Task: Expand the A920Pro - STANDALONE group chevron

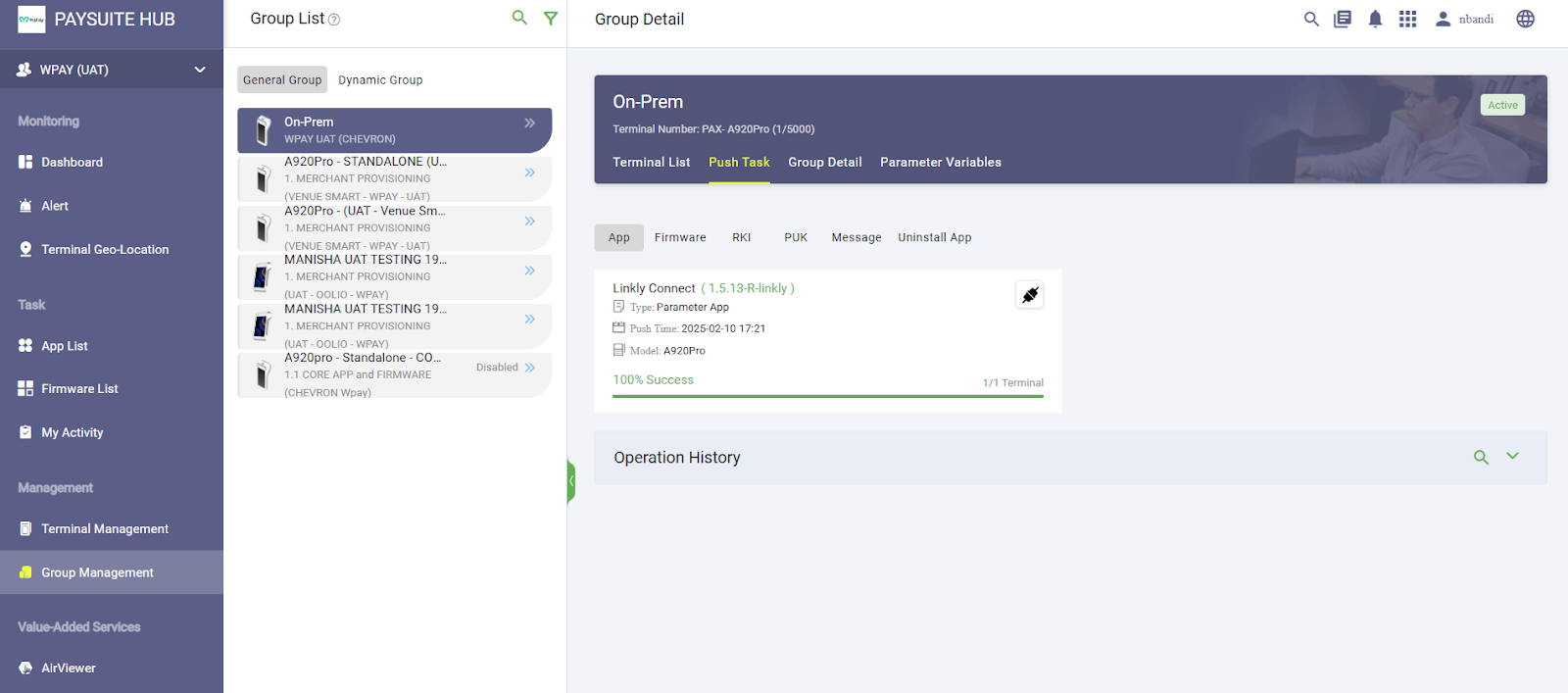Action: [x=529, y=173]
